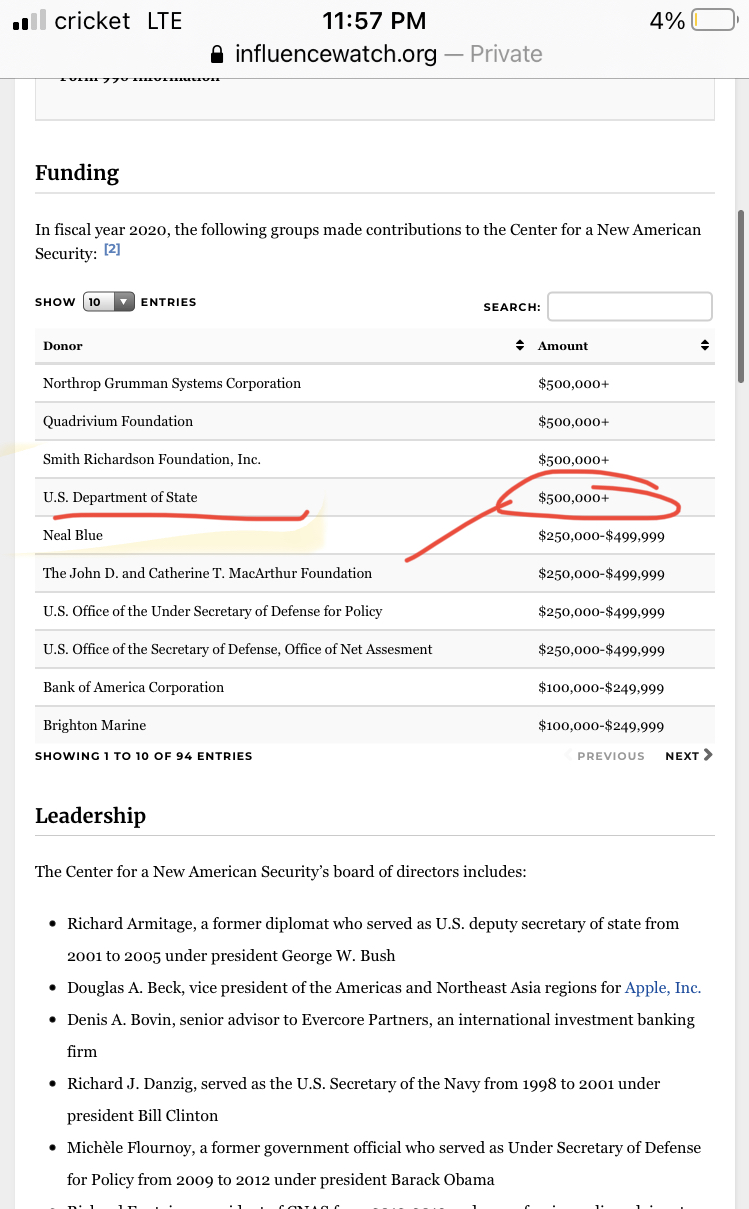The width and height of the screenshot is (749, 1209).
Task: Select John D. and Catherine T. MacArthur Foundation
Action: point(208,573)
